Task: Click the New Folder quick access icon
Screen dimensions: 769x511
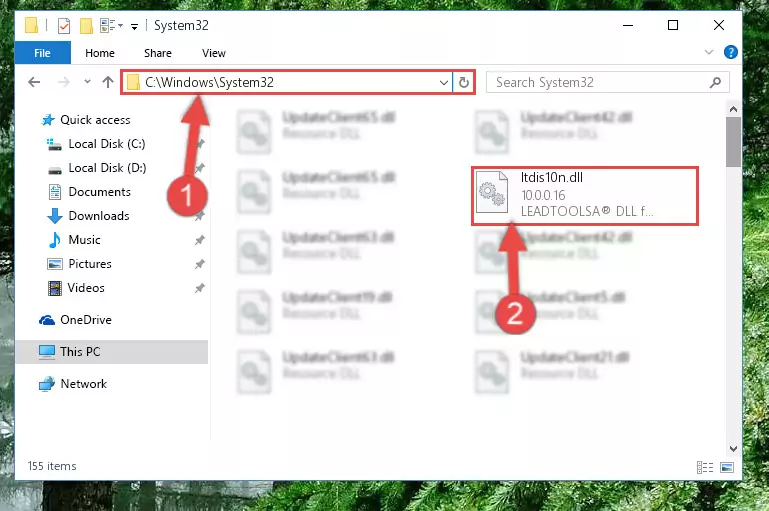Action: pyautogui.click(x=86, y=26)
